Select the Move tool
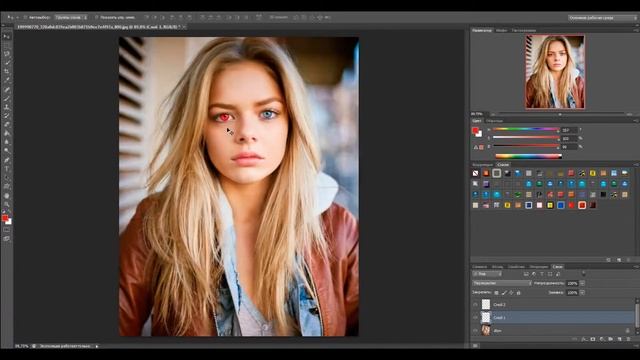This screenshot has width=640, height=360. (x=7, y=36)
